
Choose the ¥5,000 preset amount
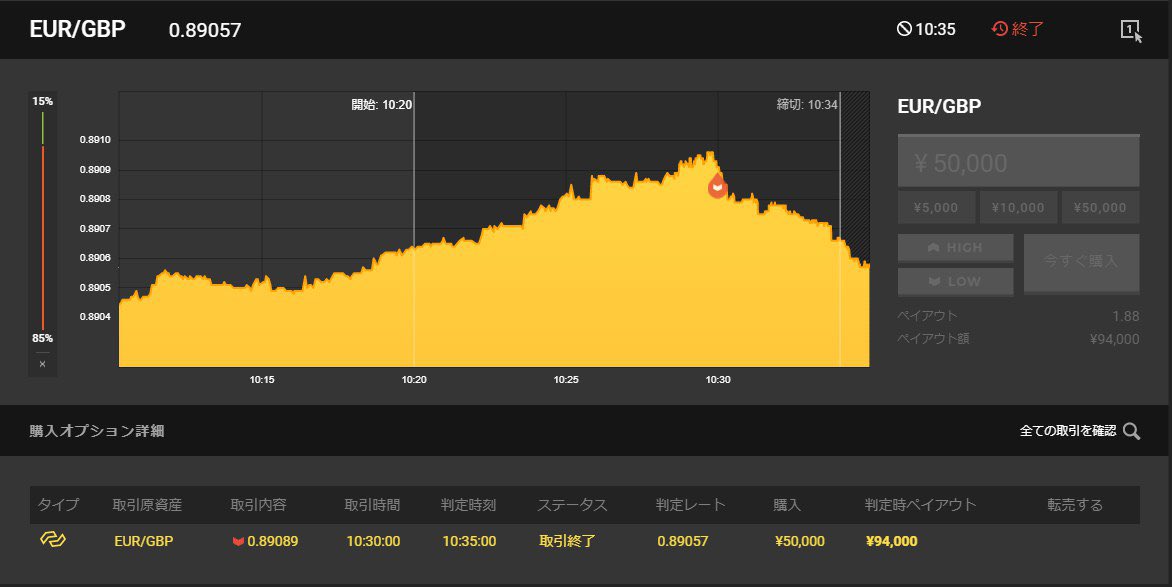937,208
